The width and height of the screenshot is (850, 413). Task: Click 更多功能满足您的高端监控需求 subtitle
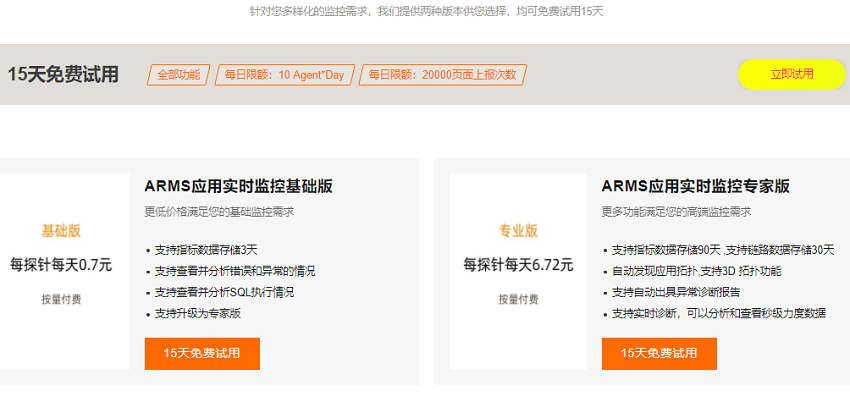677,212
